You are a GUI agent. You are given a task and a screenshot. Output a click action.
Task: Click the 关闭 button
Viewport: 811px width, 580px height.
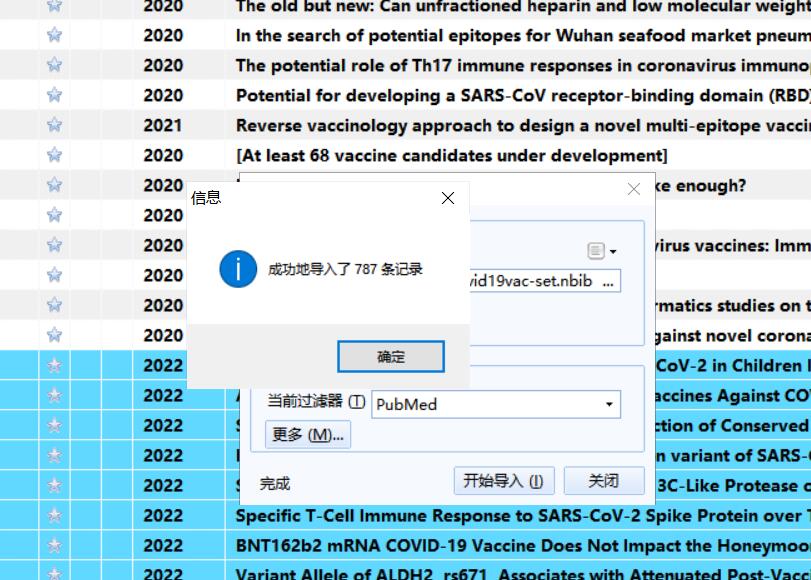point(604,481)
